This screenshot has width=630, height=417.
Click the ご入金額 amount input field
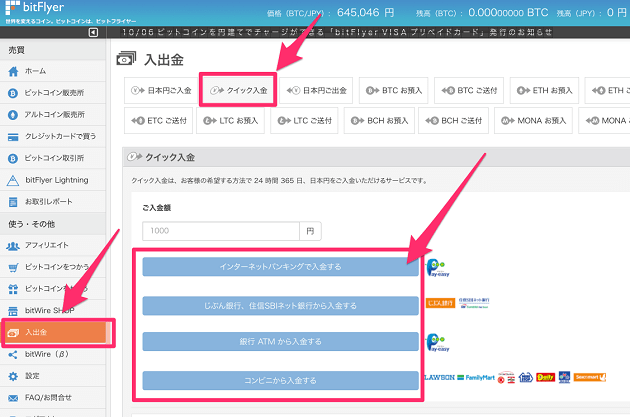click(x=221, y=231)
